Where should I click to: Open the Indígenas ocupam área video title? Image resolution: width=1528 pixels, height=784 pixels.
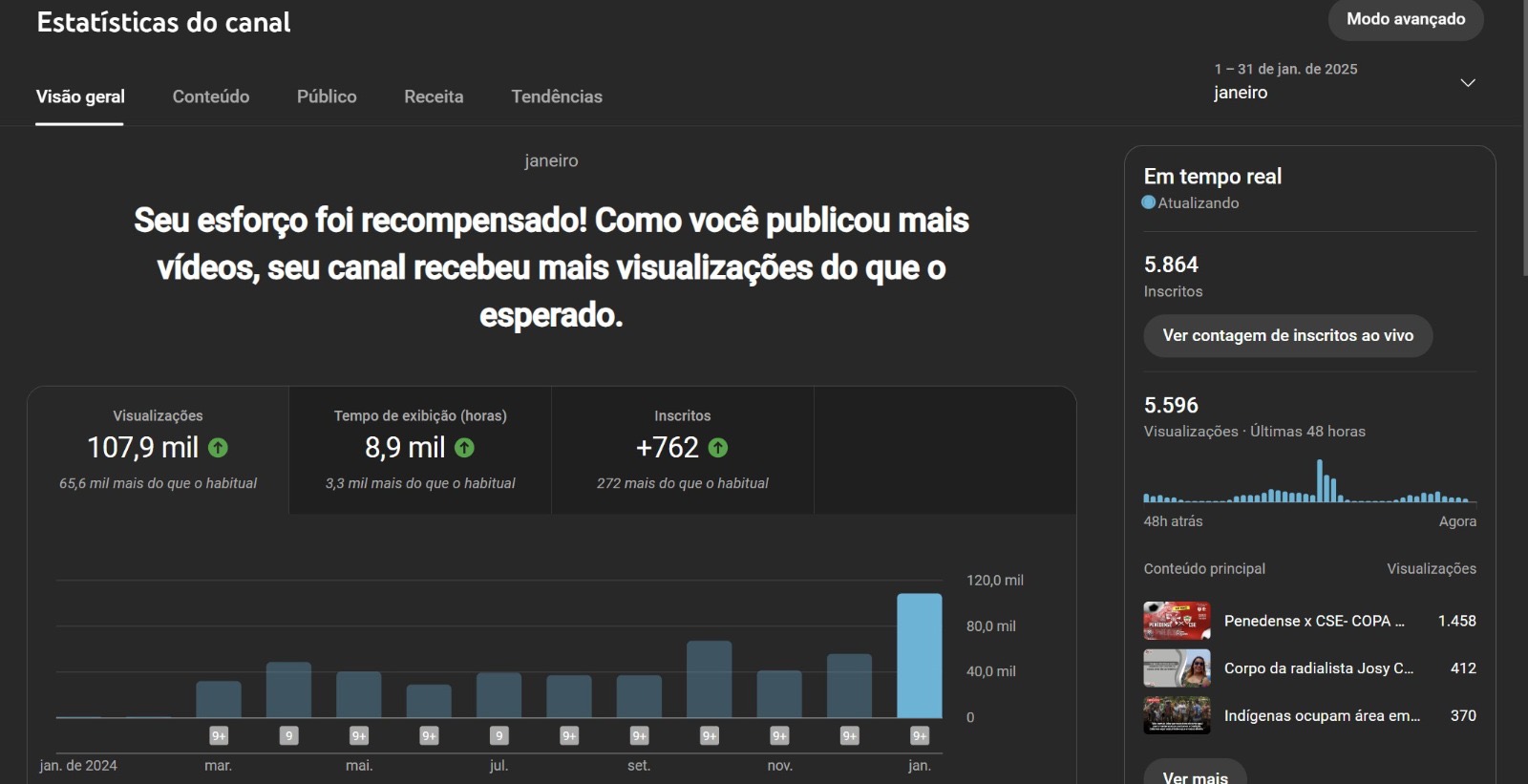pos(1322,715)
